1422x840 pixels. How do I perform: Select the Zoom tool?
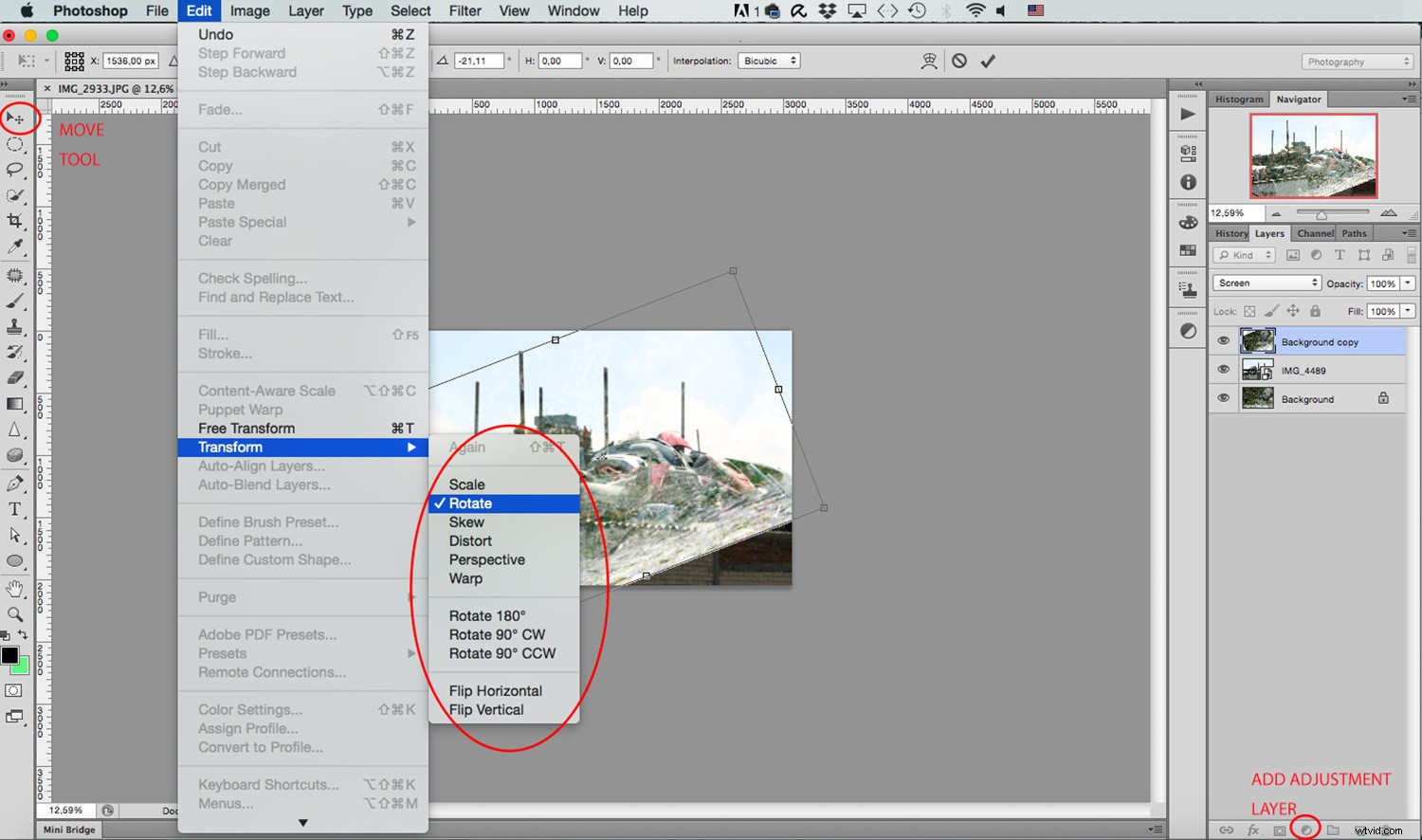click(x=16, y=613)
